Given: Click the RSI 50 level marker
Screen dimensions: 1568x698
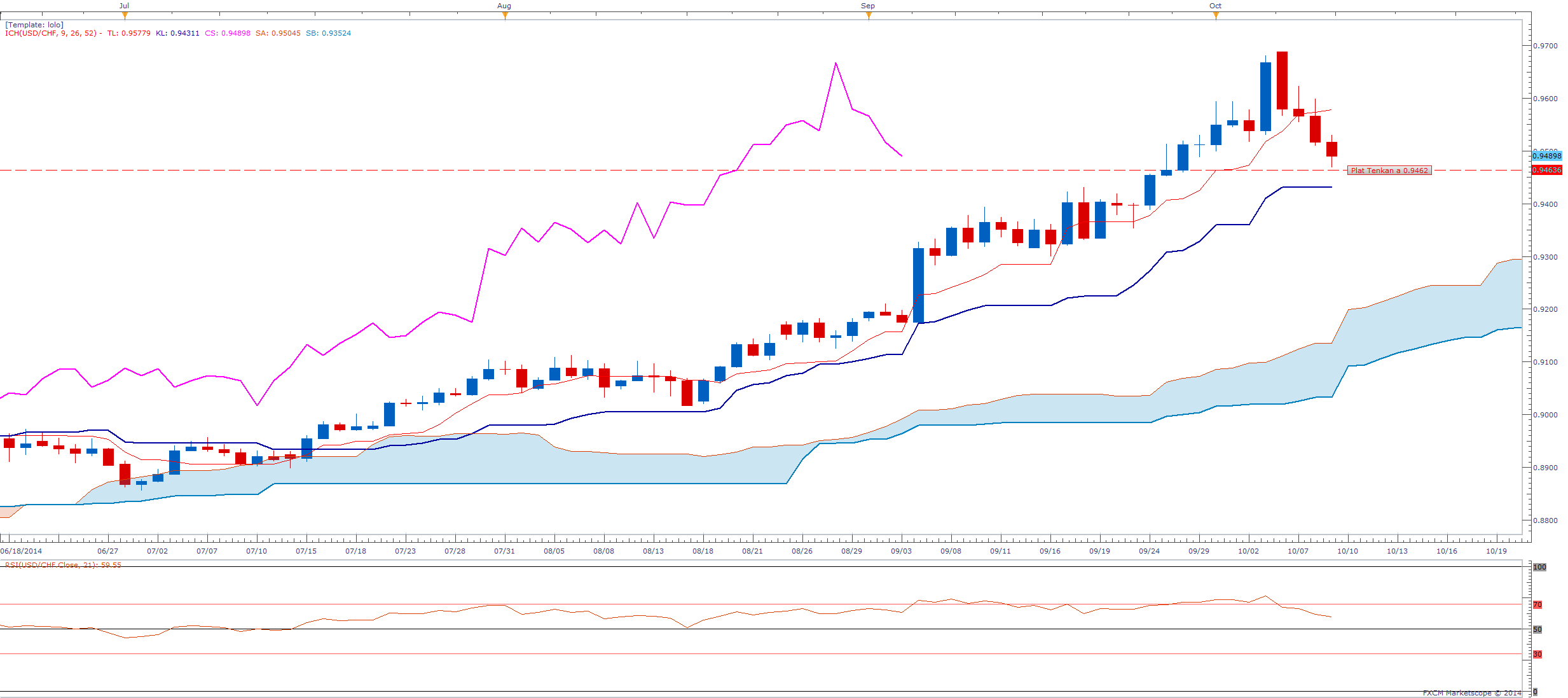Looking at the screenshot, I should tap(1537, 629).
